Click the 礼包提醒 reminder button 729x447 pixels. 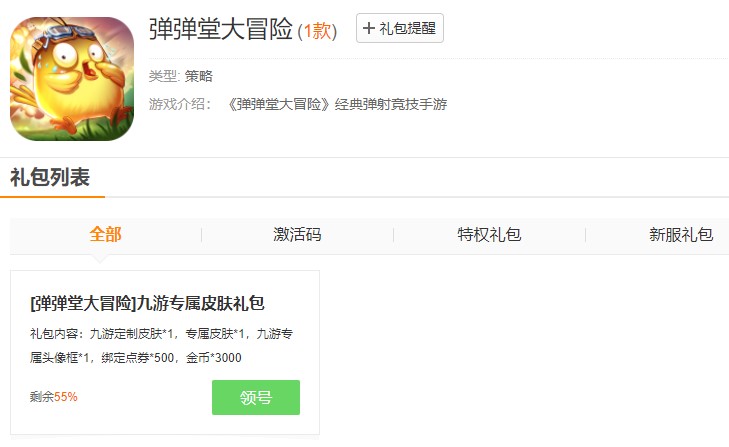pyautogui.click(x=400, y=28)
